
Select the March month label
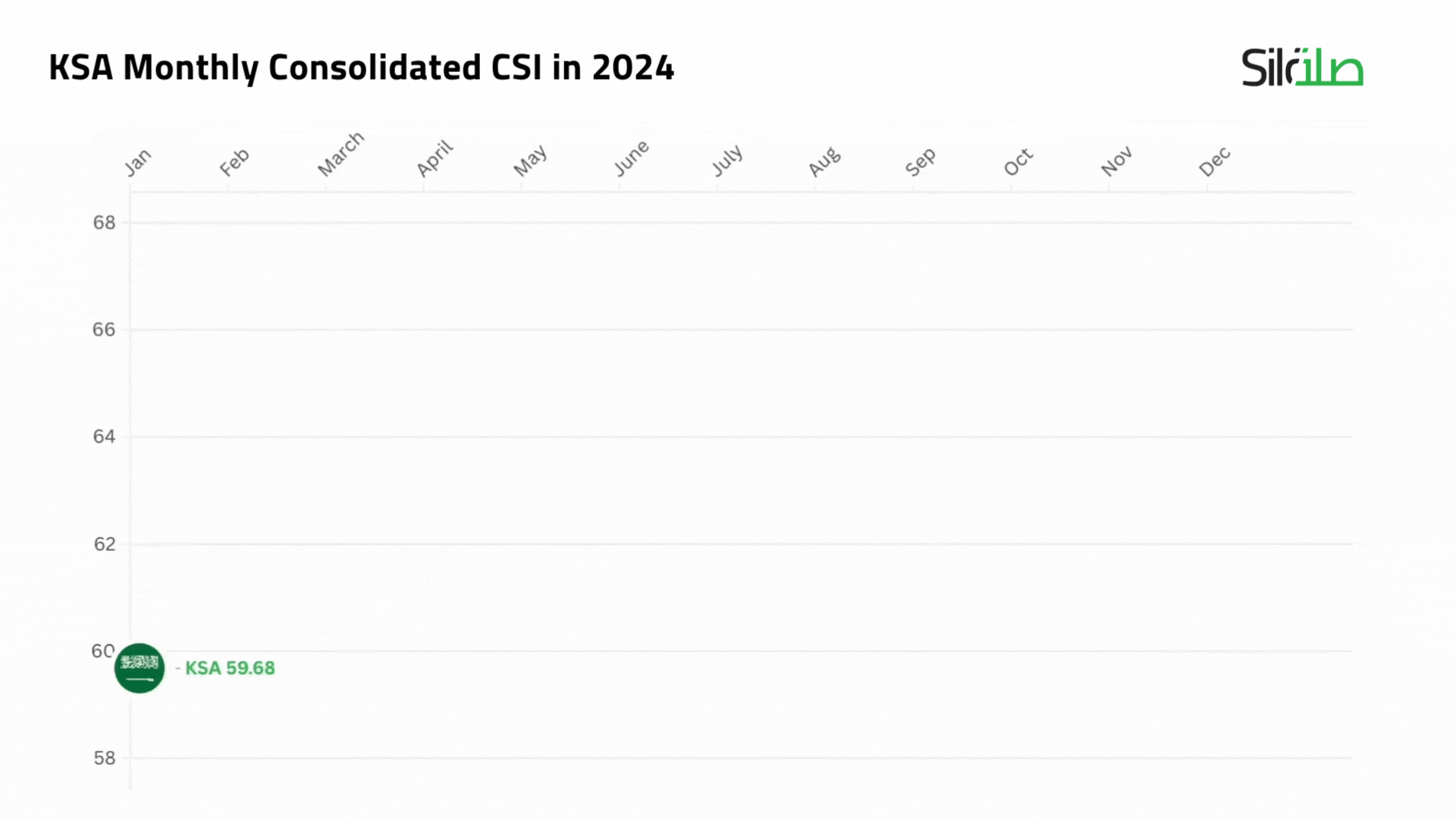pyautogui.click(x=340, y=154)
